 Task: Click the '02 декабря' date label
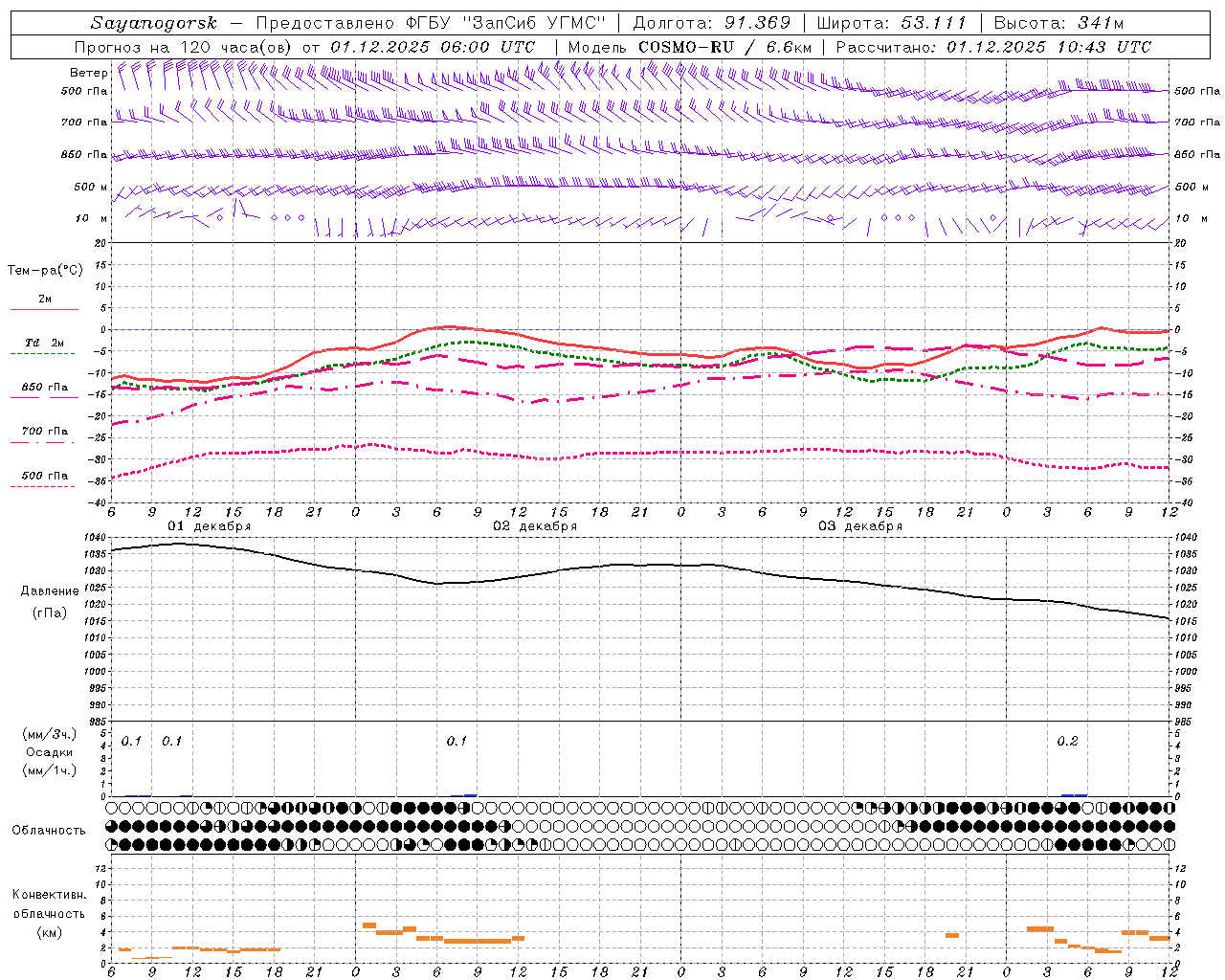coord(535,526)
